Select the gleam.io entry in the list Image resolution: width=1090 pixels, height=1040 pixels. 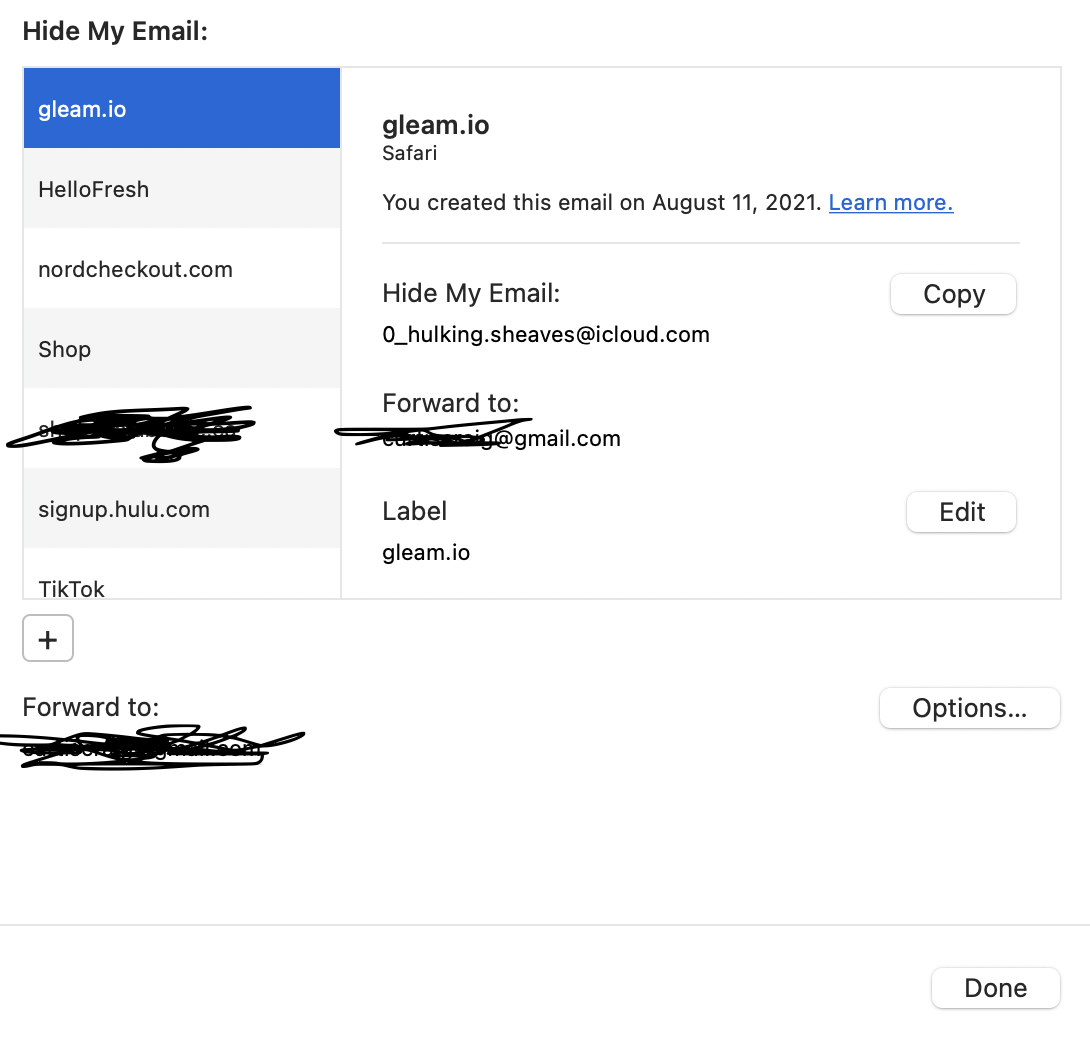coord(182,108)
